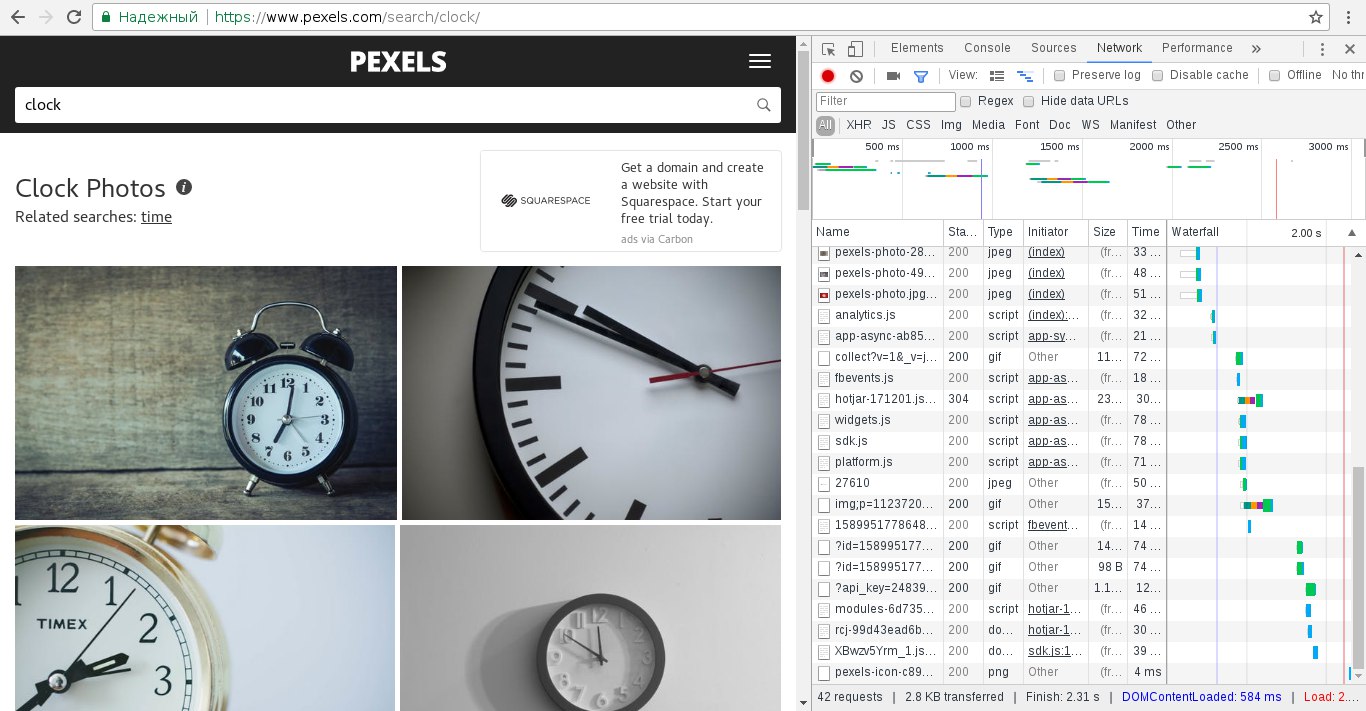Clear the network log

(856, 76)
